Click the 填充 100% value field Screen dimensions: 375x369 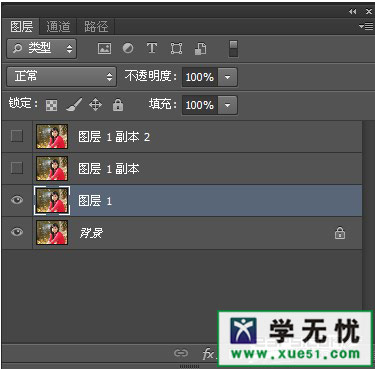click(x=199, y=105)
